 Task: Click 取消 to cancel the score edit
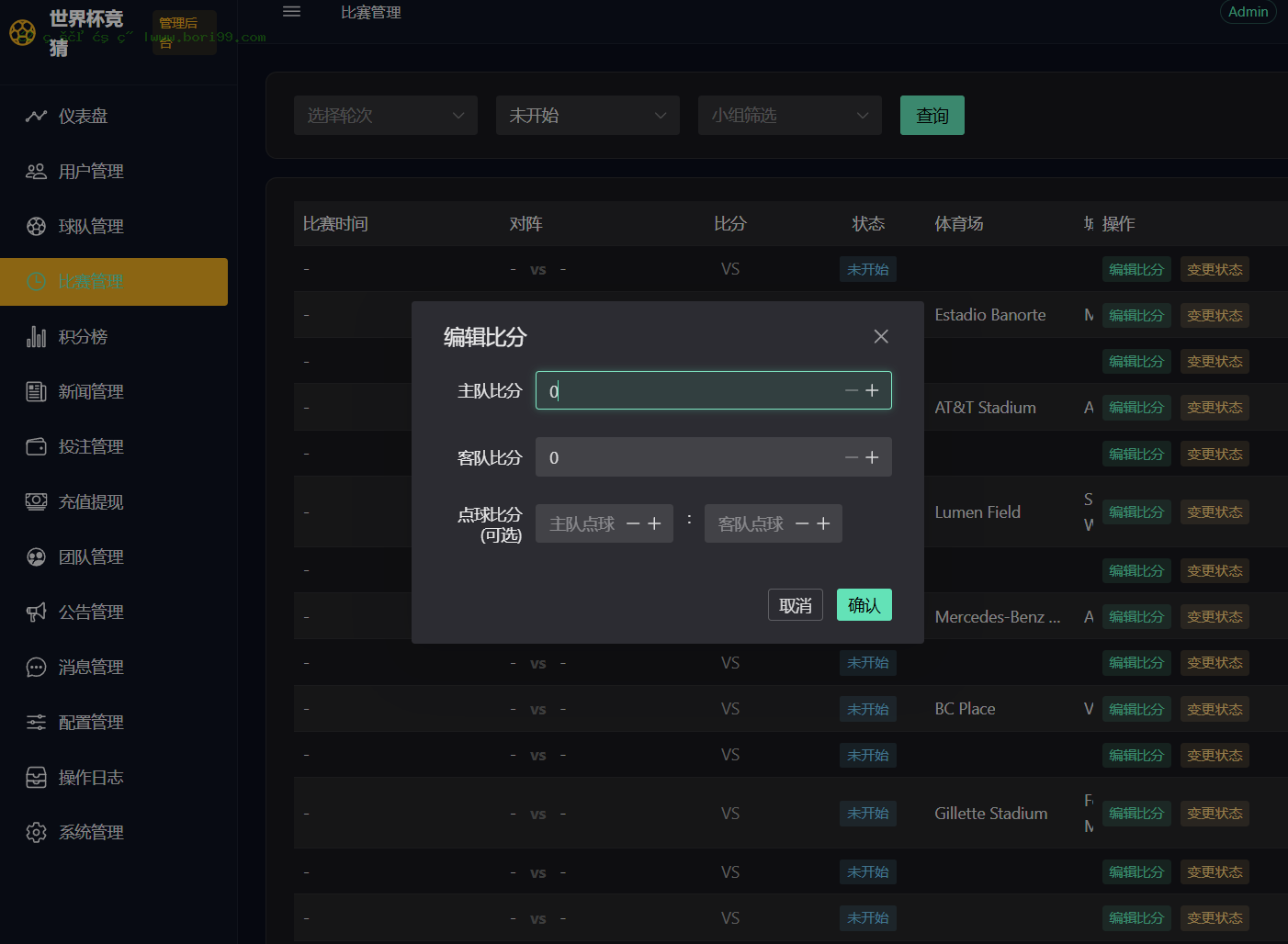click(796, 605)
